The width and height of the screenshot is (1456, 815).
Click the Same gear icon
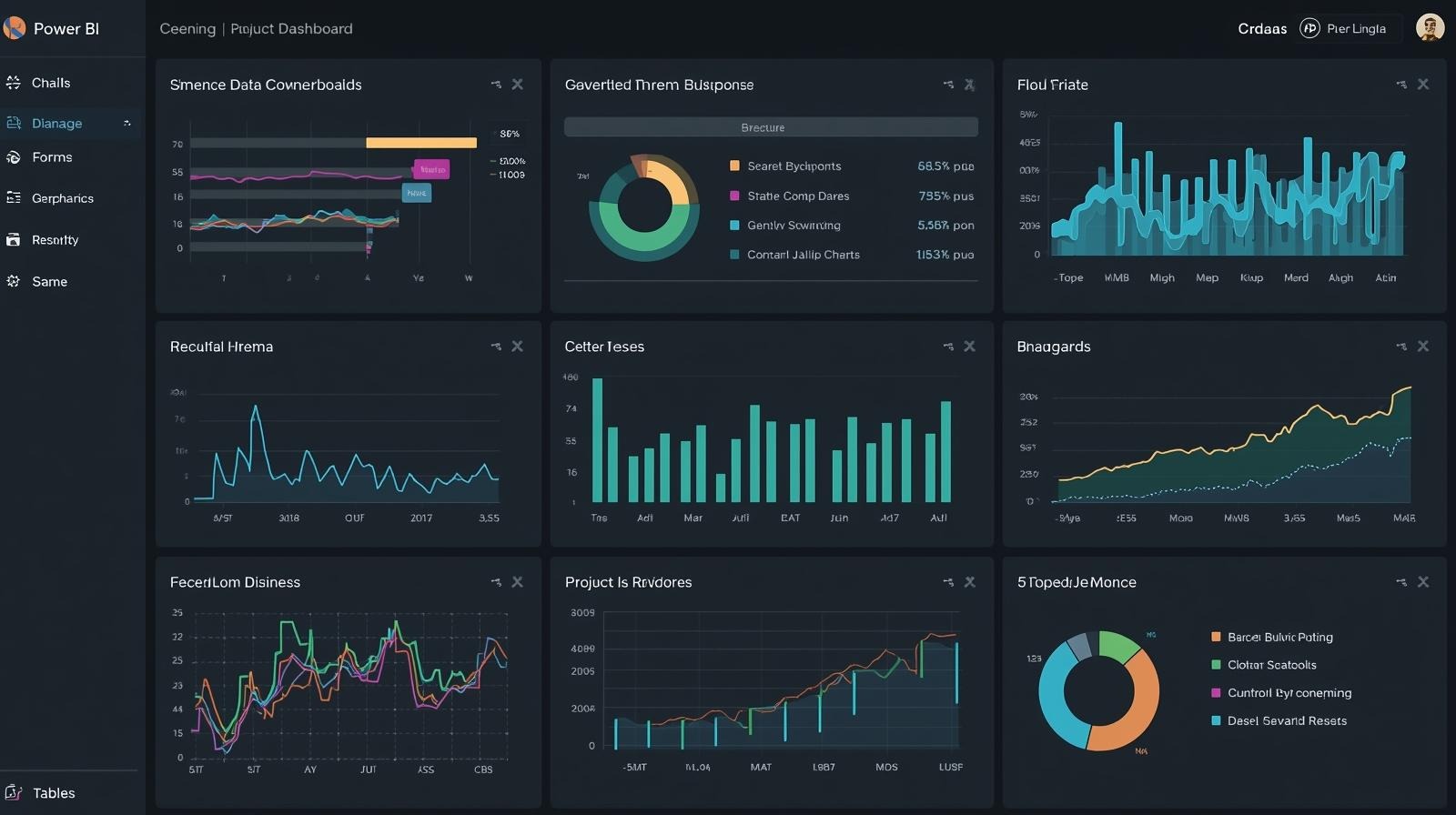(x=14, y=281)
